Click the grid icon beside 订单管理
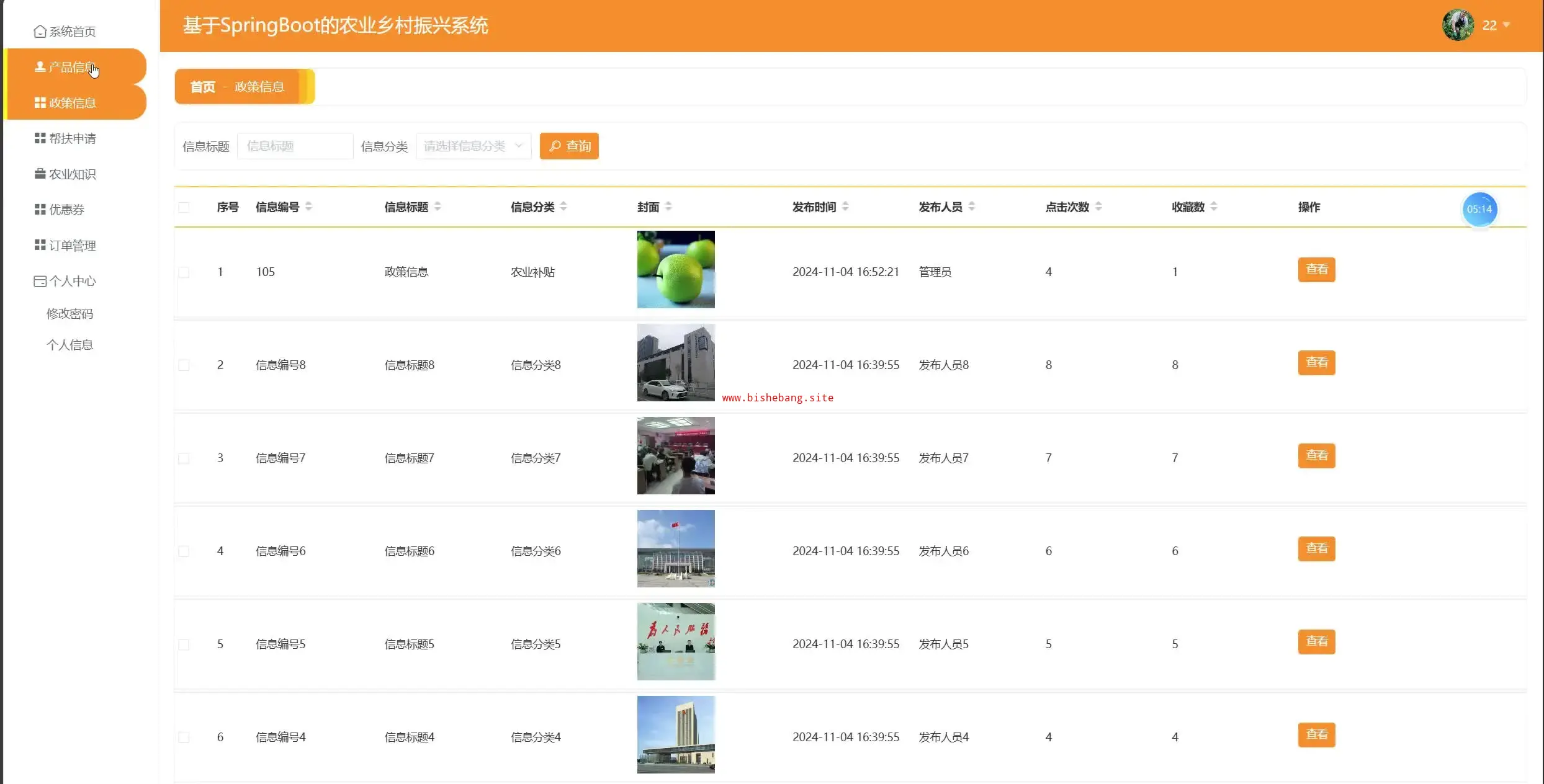Viewport: 1544px width, 784px height. point(40,245)
